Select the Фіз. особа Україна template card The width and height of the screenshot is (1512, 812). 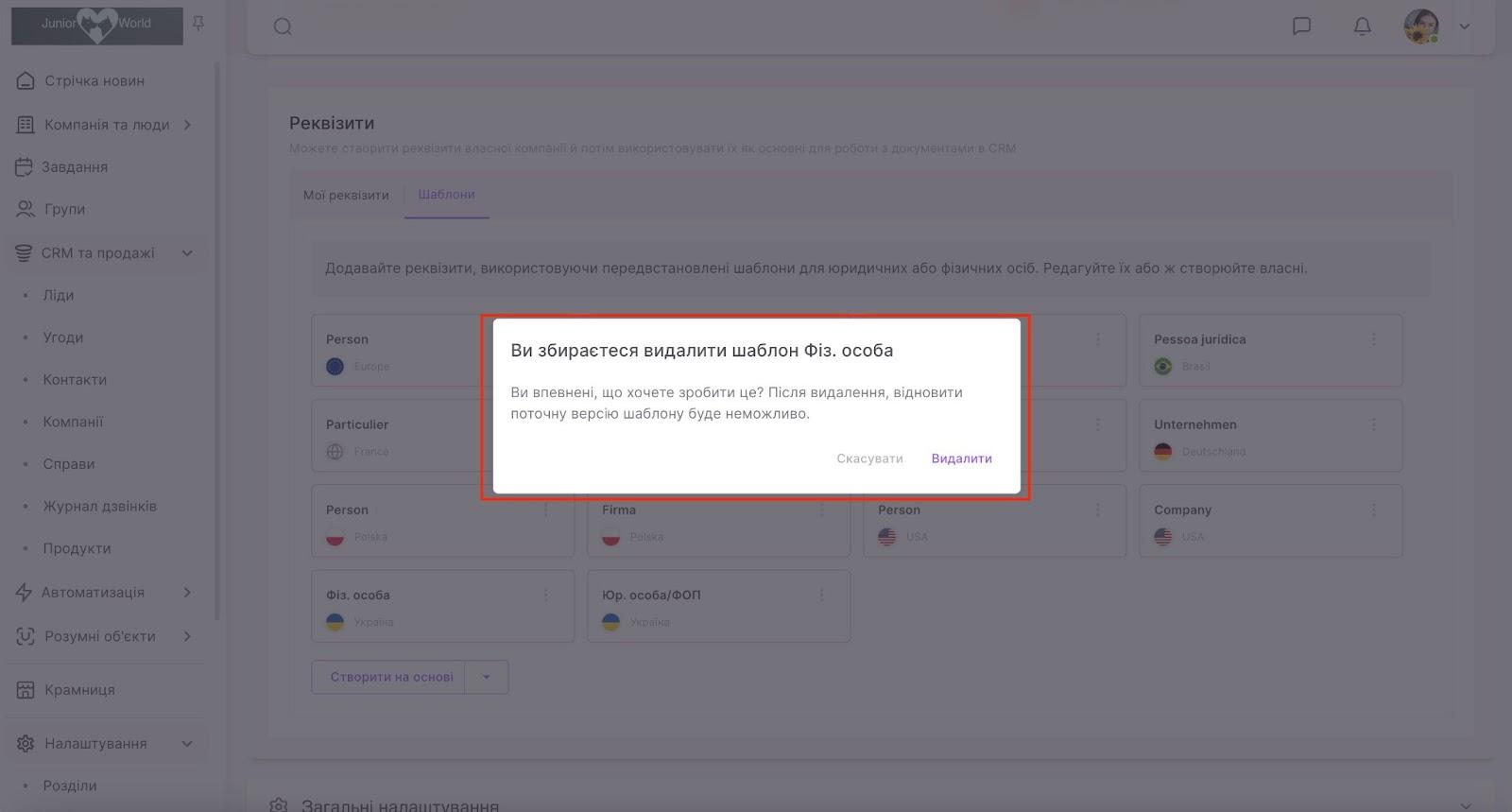(443, 606)
